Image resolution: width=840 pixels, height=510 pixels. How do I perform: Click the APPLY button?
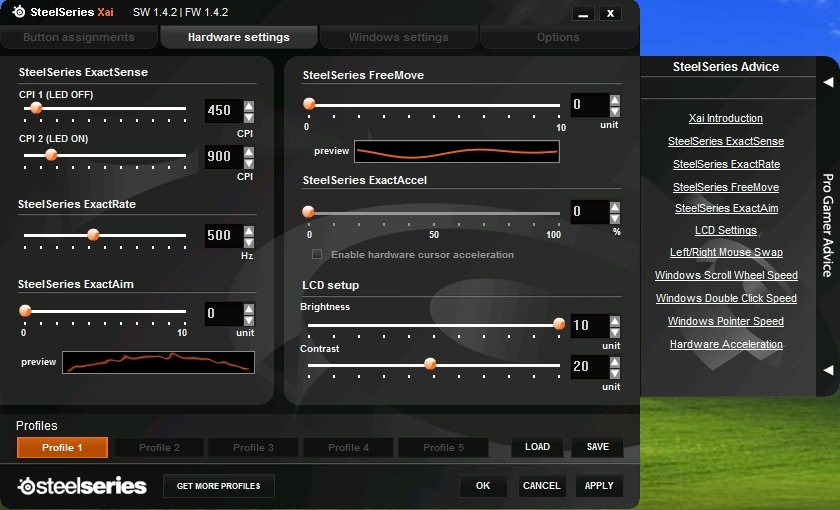(599, 486)
